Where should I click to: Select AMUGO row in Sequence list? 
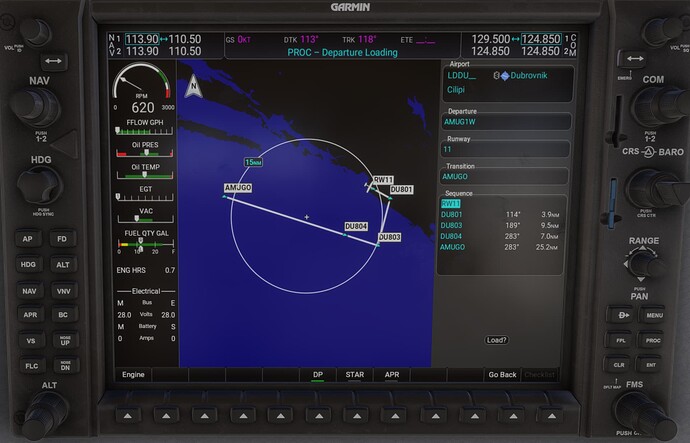[x=499, y=247]
